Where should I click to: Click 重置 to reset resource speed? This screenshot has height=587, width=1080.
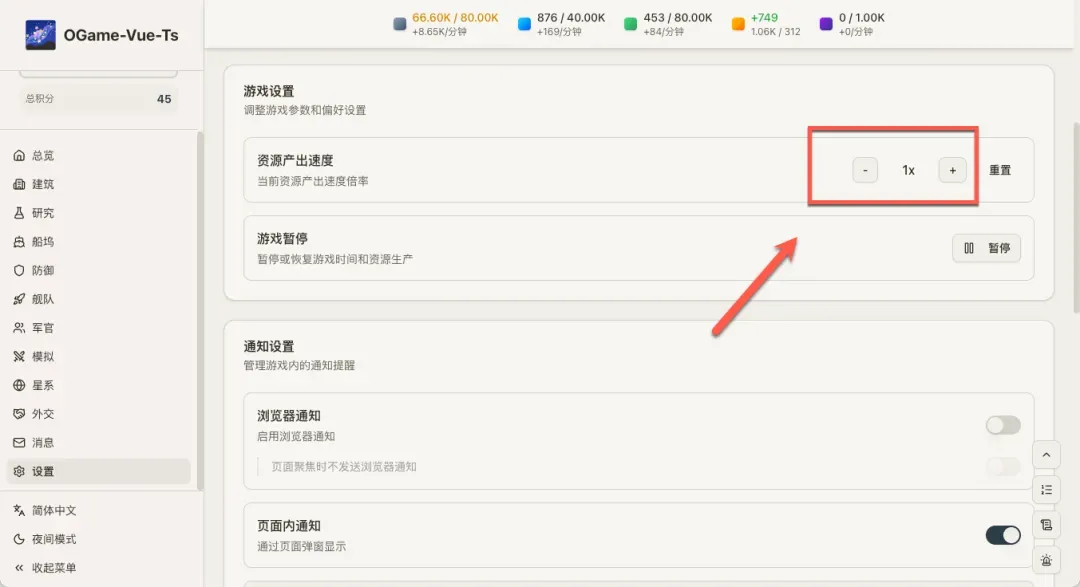(1000, 170)
